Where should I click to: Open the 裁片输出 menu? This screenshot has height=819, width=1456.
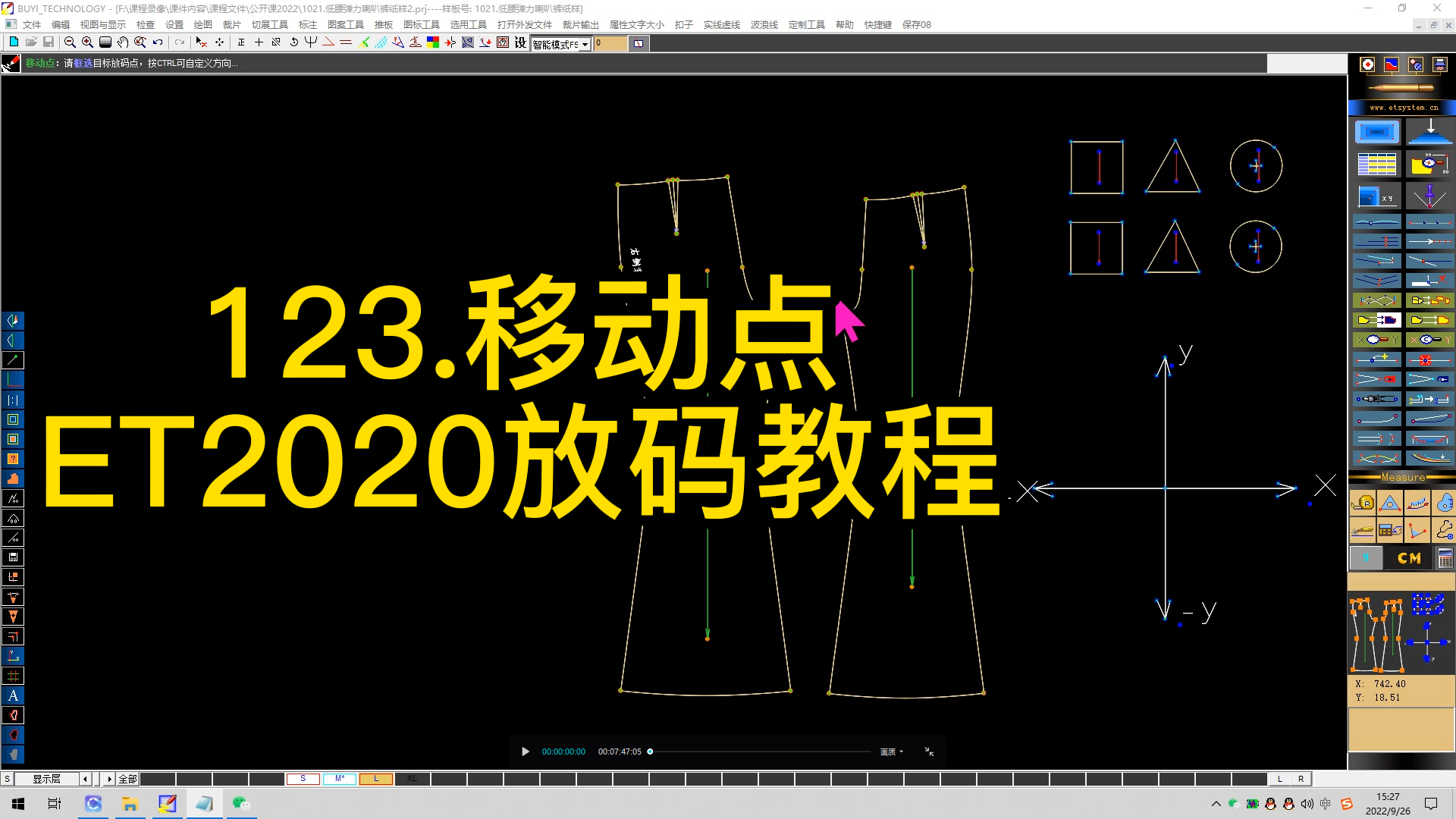[581, 24]
